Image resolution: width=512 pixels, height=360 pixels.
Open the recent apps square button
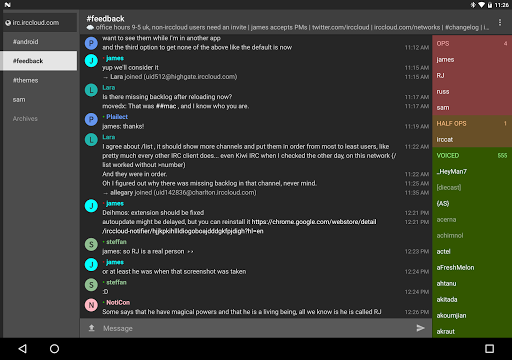[489, 349]
